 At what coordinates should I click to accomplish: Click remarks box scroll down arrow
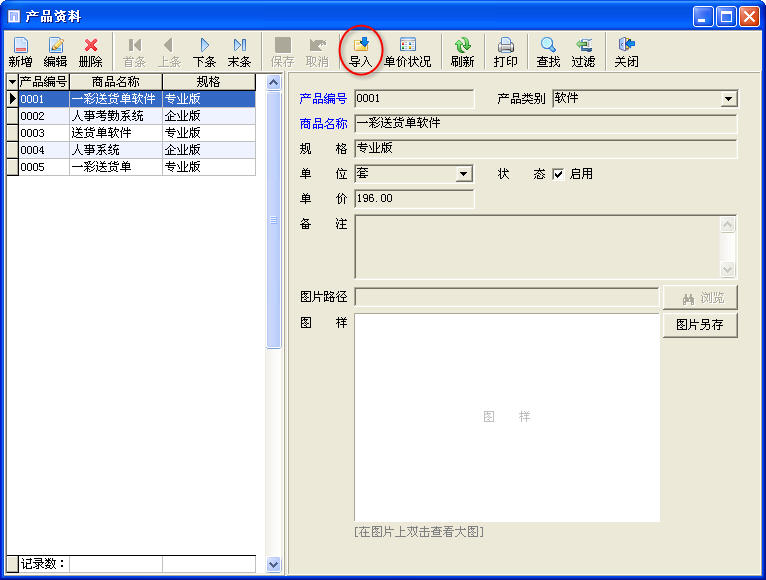pyautogui.click(x=728, y=269)
